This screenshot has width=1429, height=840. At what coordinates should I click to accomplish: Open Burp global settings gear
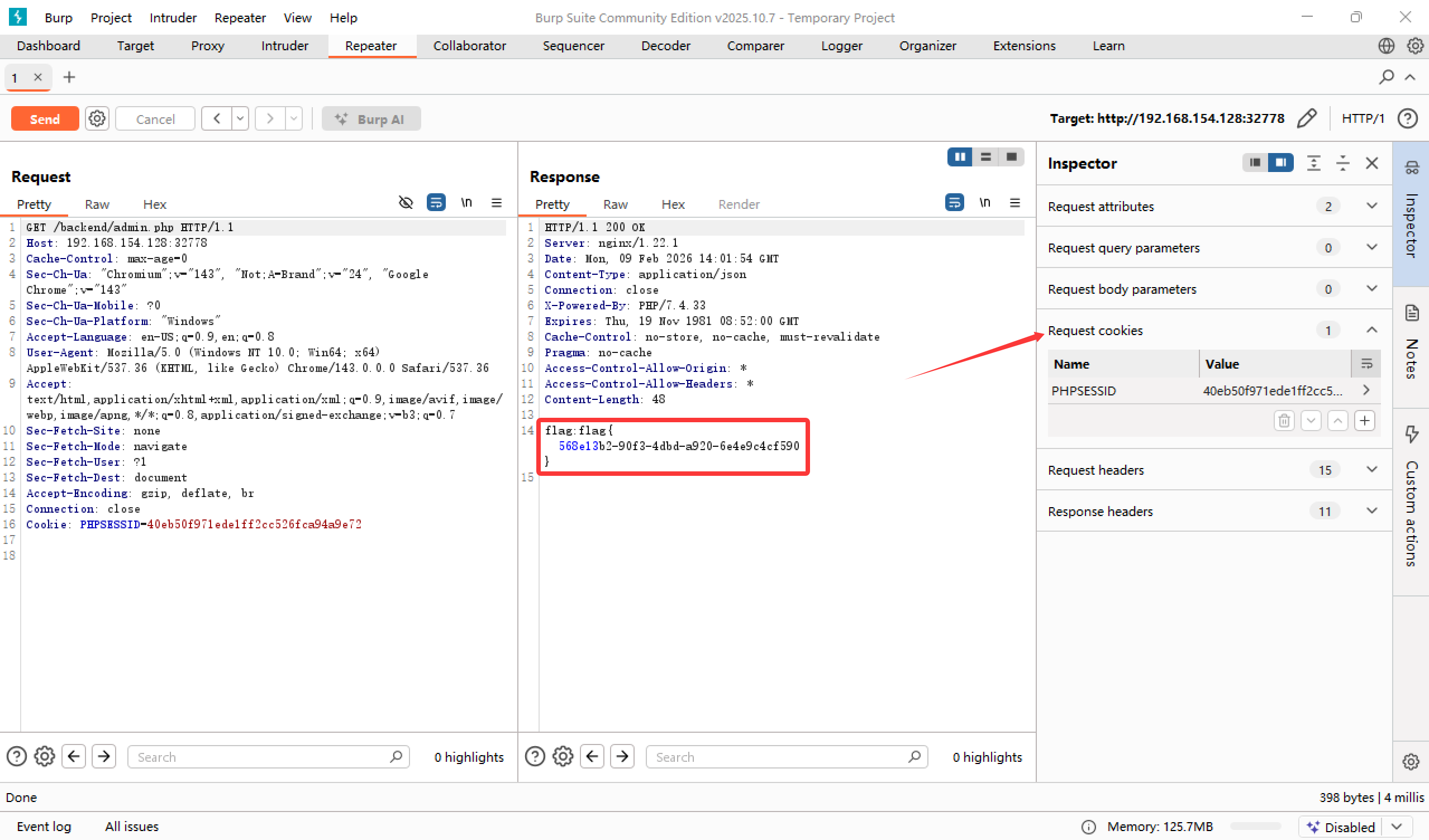point(1416,46)
